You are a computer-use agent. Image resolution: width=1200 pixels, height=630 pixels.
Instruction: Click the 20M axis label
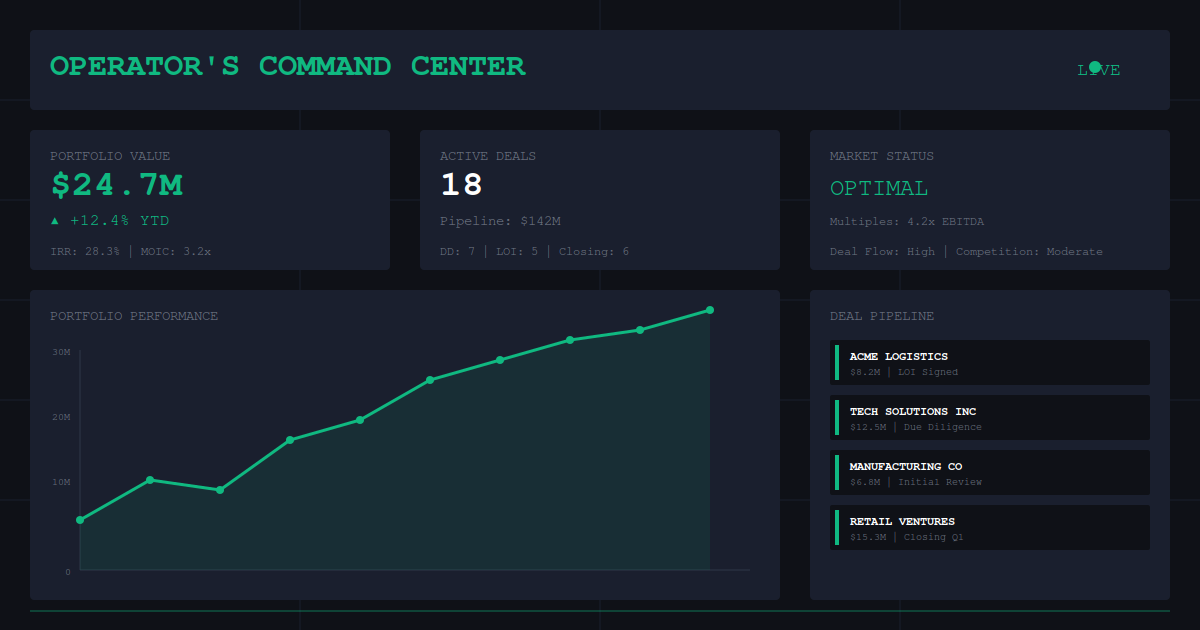click(61, 417)
